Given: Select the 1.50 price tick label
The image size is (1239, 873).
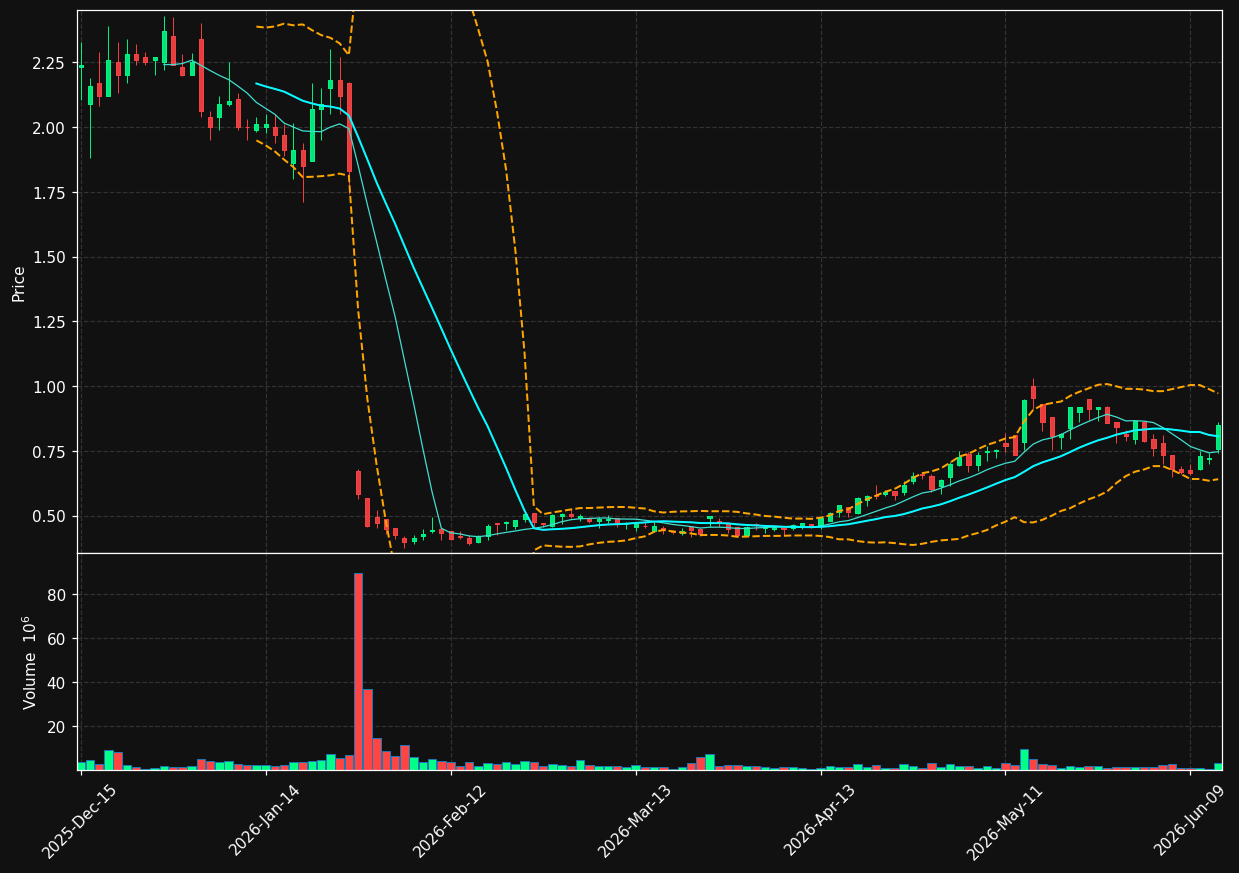Looking at the screenshot, I should 50,258.
